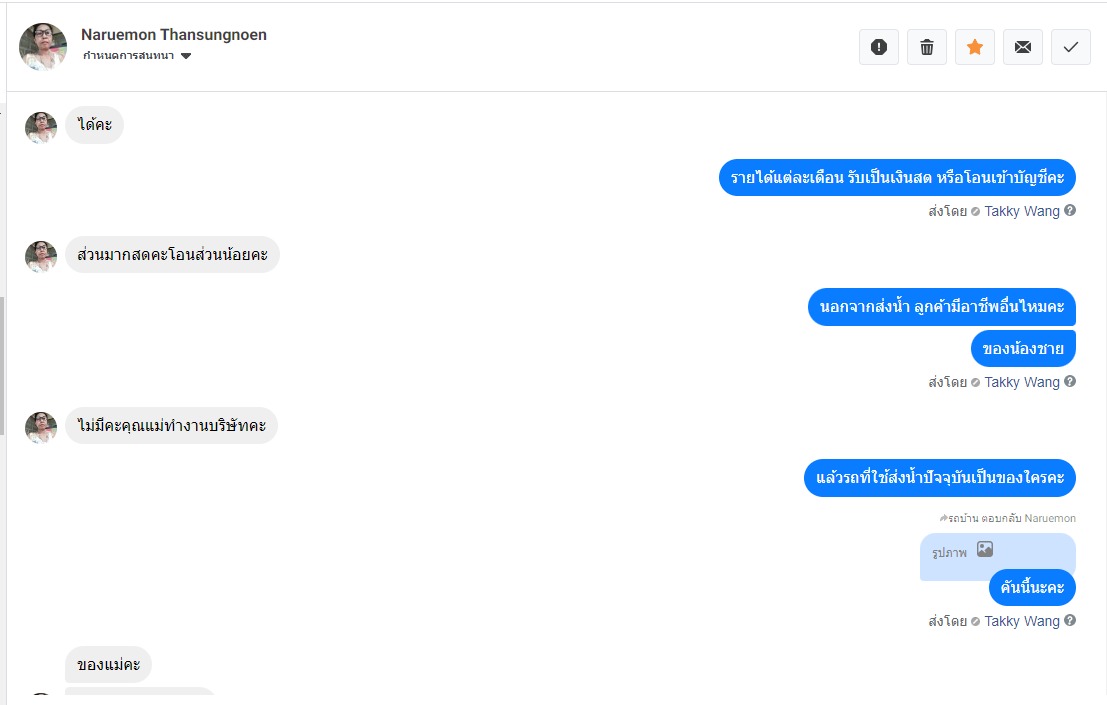Mark conversation unread with envelope icon
The image size is (1107, 705).
tap(1022, 47)
